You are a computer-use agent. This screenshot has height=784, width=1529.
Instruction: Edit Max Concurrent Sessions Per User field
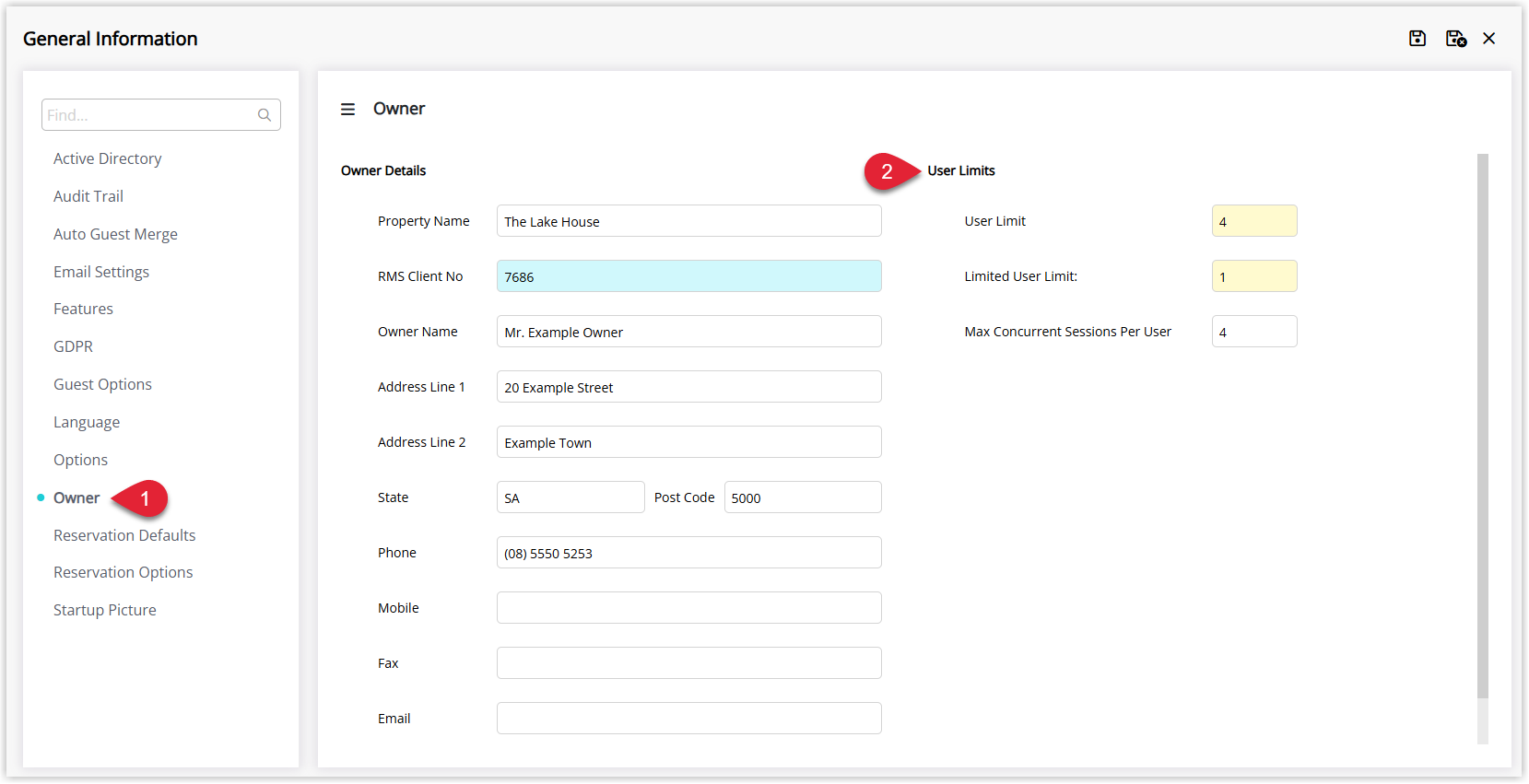[x=1254, y=332]
